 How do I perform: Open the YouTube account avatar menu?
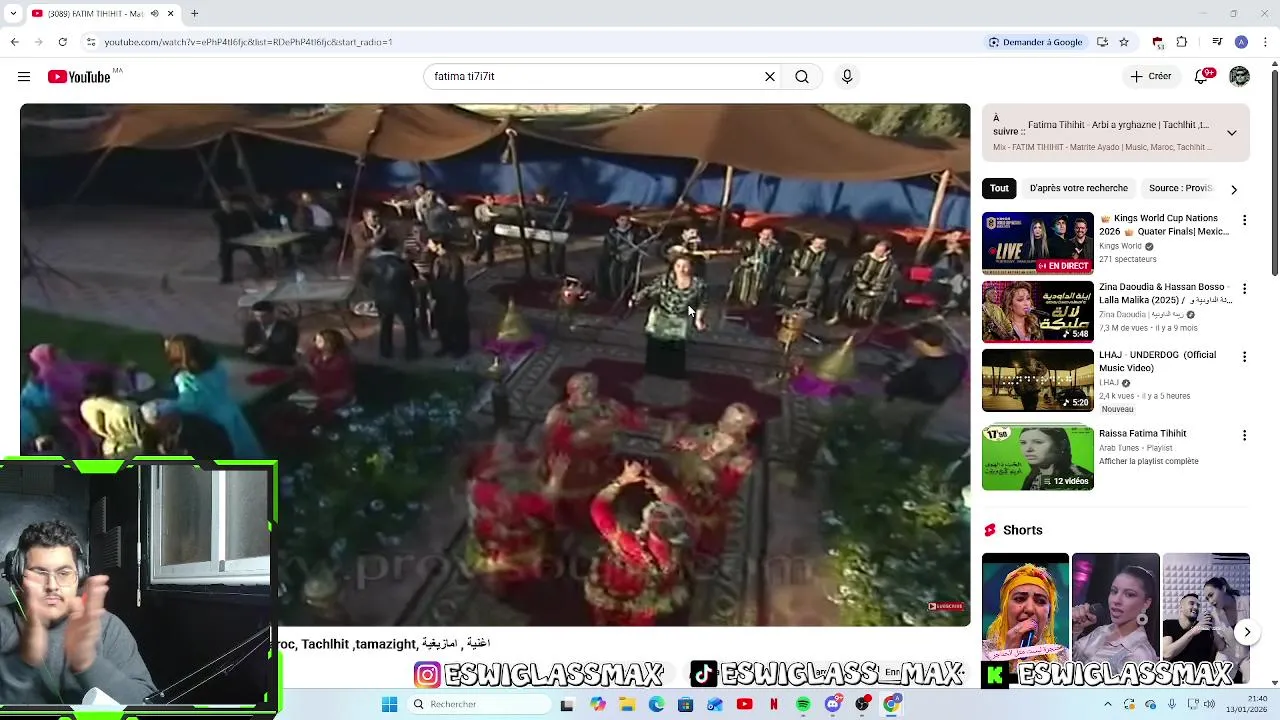[1240, 76]
